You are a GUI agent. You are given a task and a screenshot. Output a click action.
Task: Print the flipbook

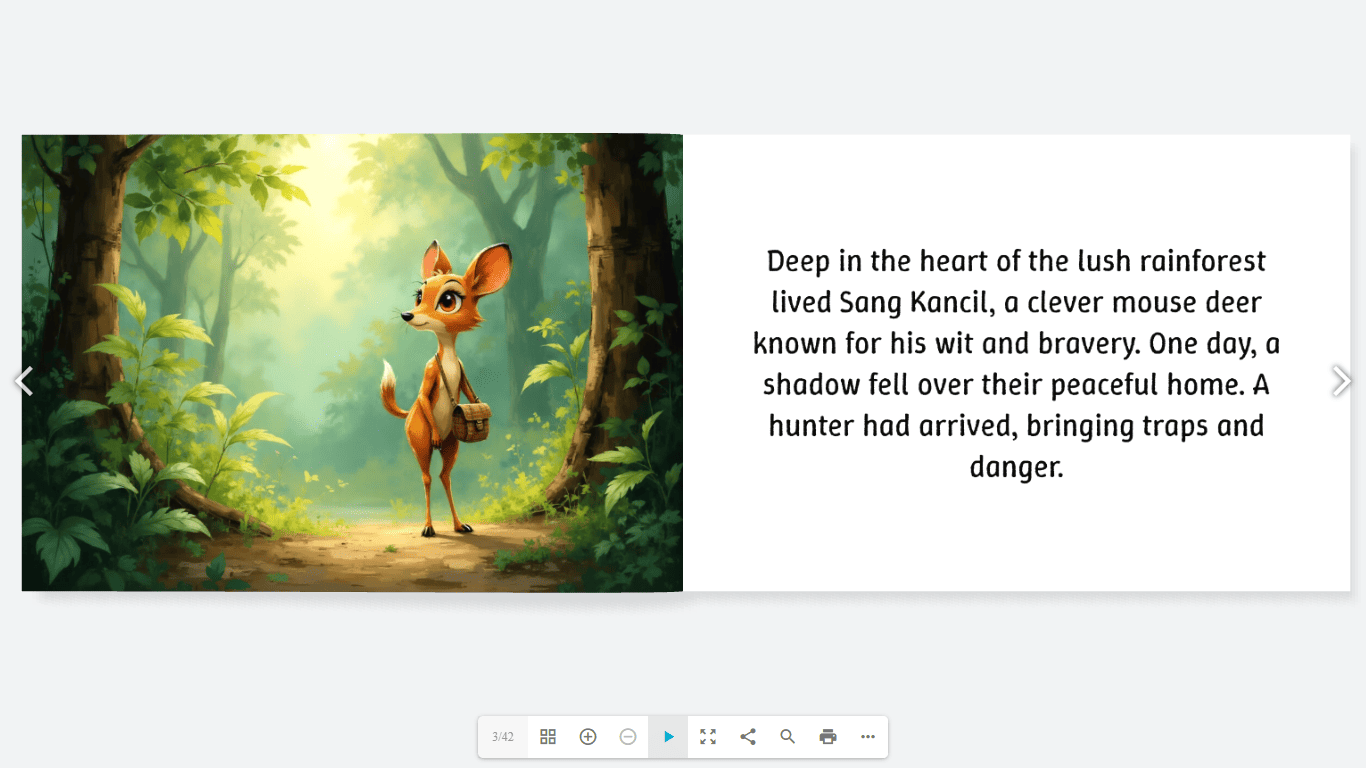pyautogui.click(x=828, y=737)
